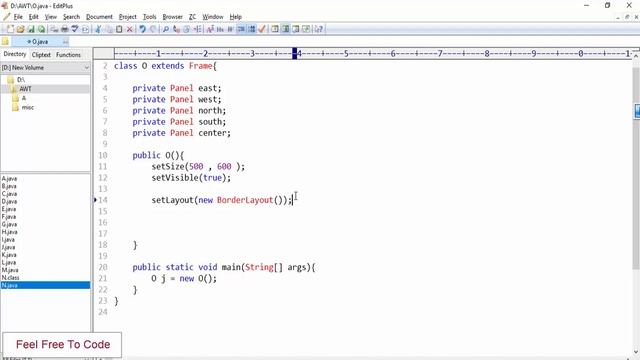Click the 'private Panel center;' line
This screenshot has height=360, width=640.
(x=182, y=133)
